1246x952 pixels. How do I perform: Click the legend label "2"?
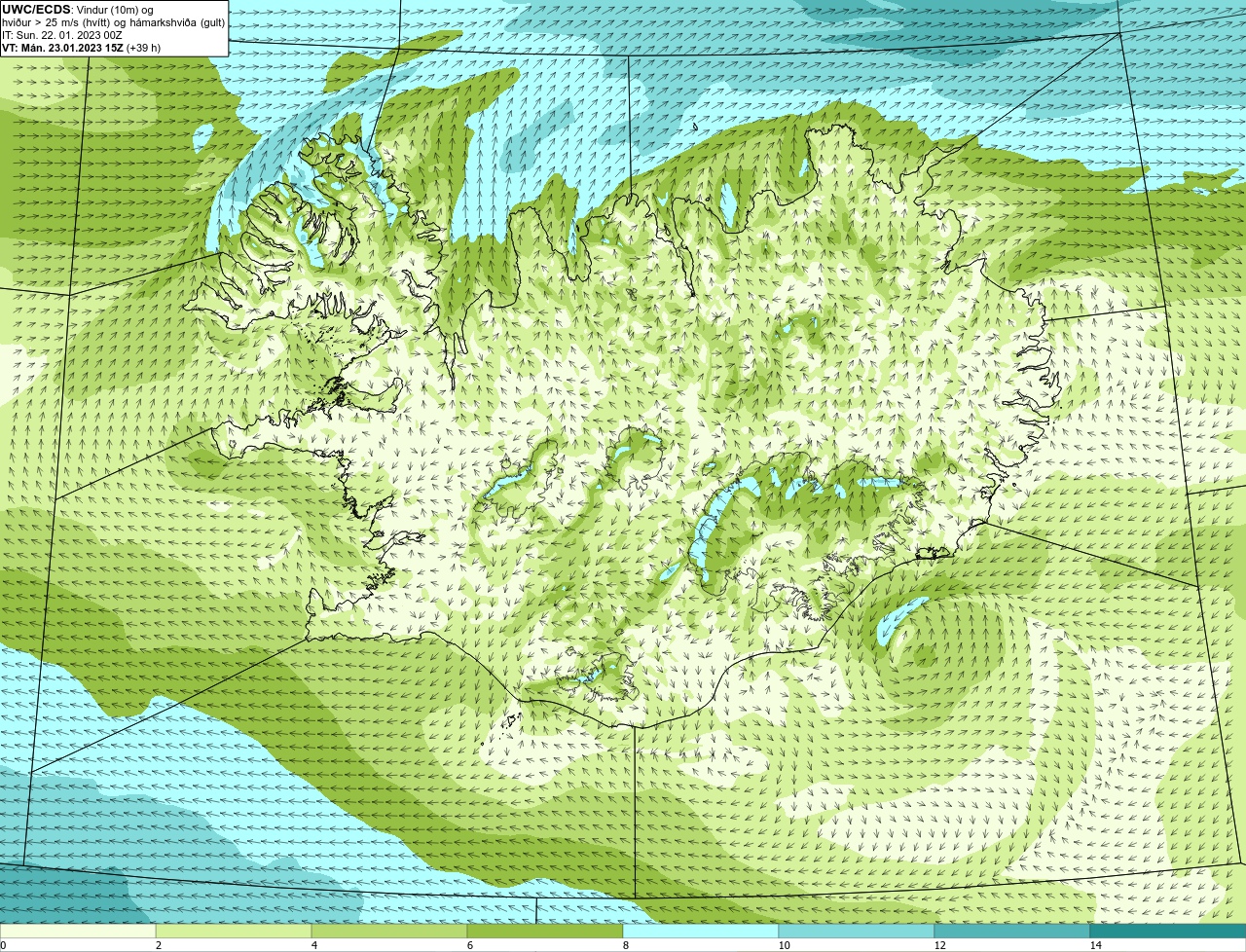tap(158, 945)
